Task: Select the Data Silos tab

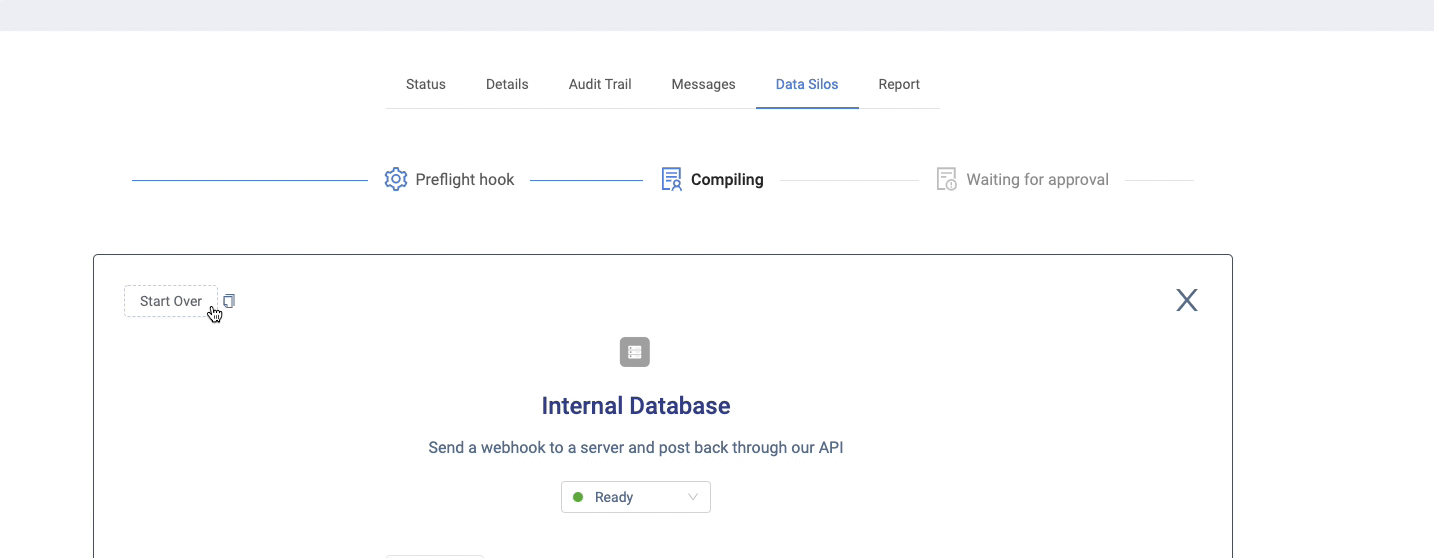Action: [807, 84]
